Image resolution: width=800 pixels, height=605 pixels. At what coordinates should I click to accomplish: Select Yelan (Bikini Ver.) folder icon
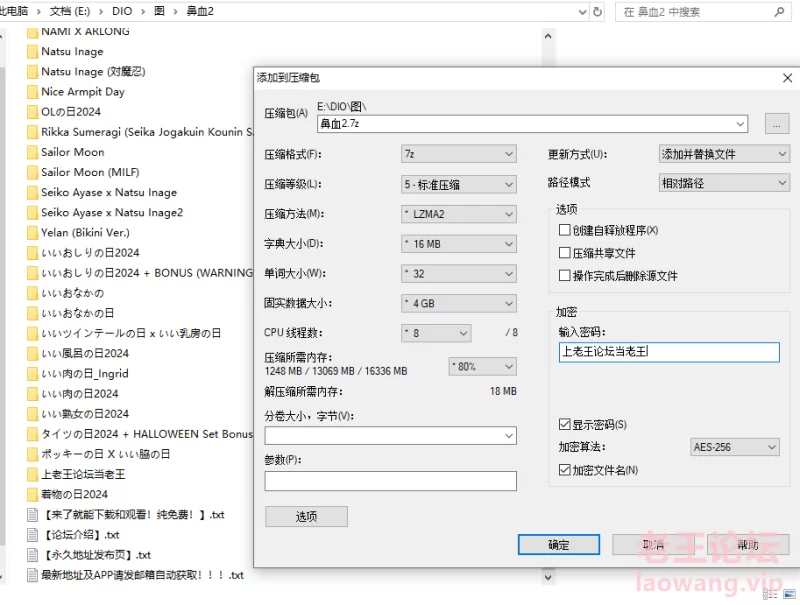[x=32, y=233]
